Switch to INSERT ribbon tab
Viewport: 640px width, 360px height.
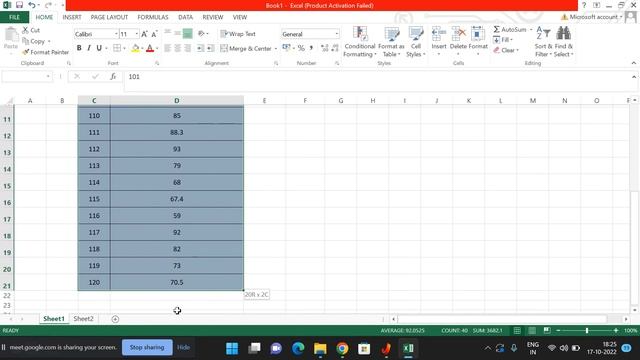coord(72,17)
